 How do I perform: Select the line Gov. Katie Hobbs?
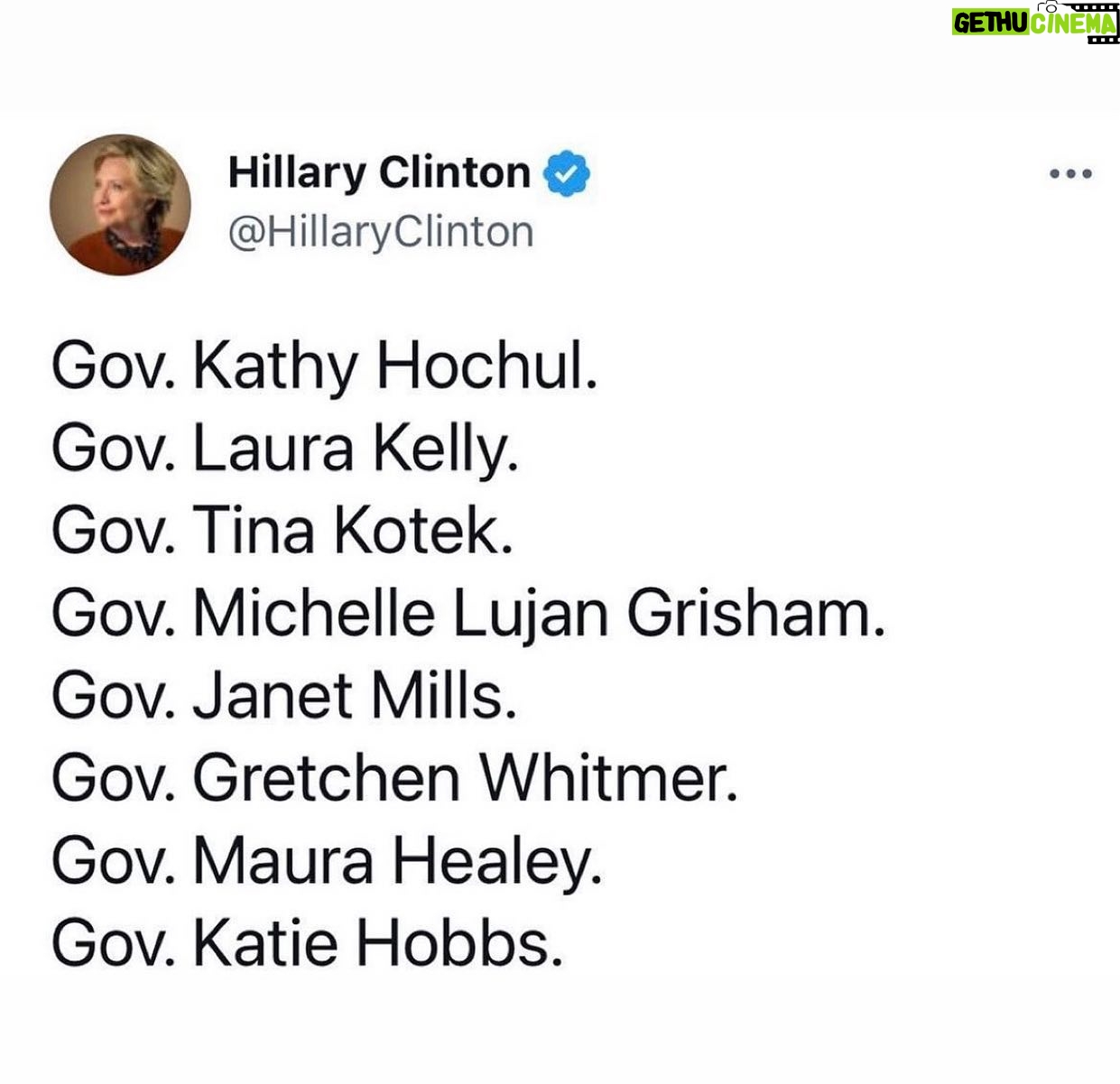308,943
